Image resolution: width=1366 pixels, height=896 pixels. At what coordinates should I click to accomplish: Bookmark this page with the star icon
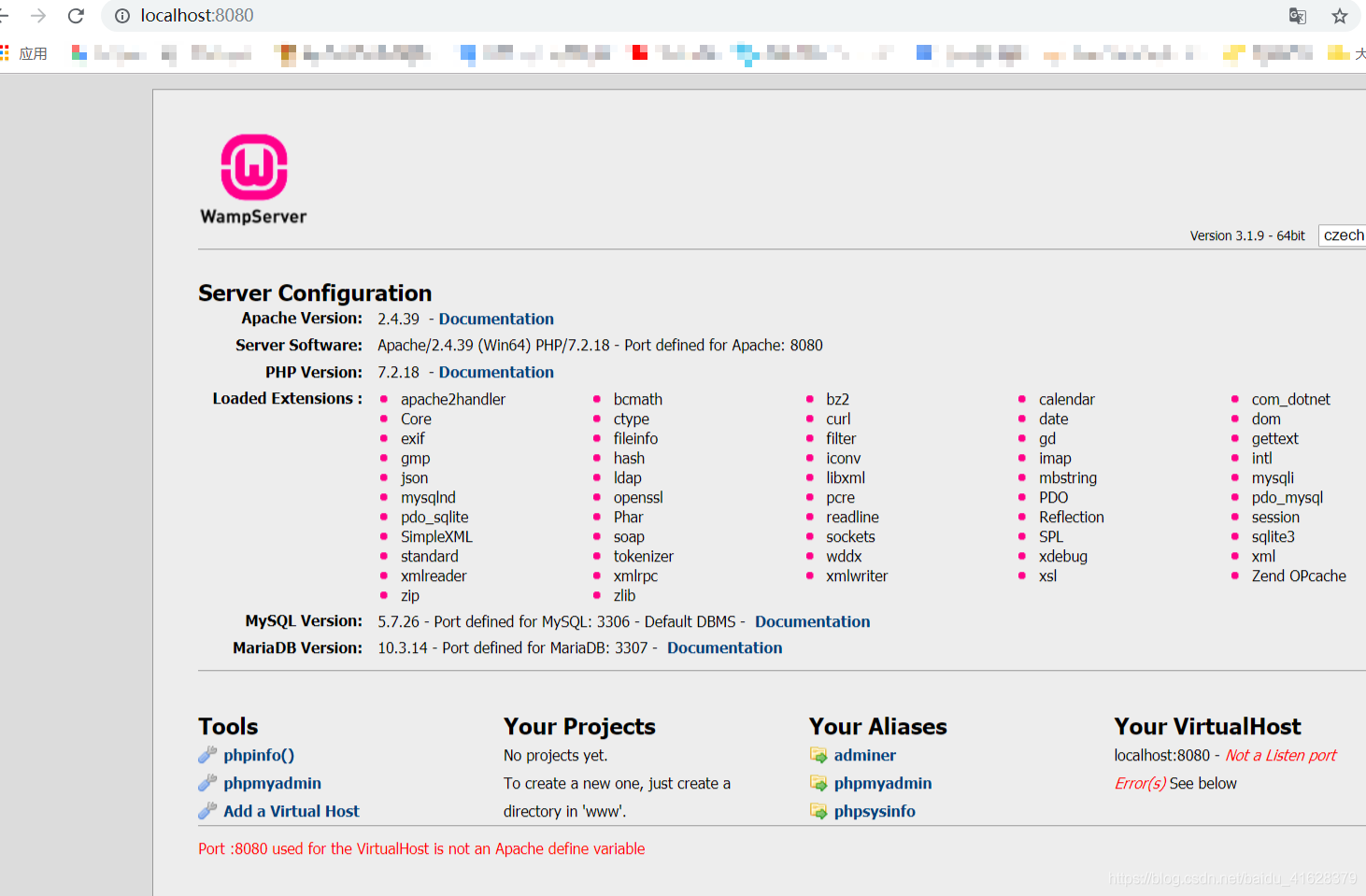pos(1340,16)
